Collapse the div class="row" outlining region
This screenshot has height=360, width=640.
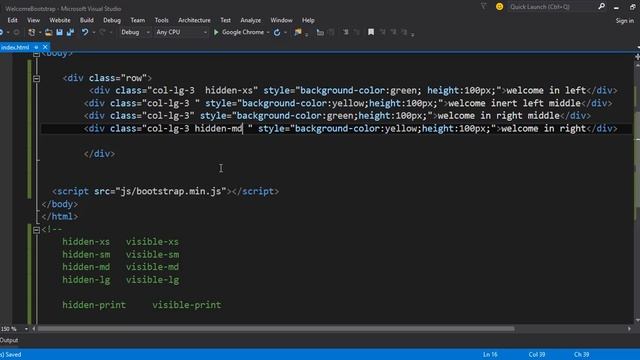[36, 78]
